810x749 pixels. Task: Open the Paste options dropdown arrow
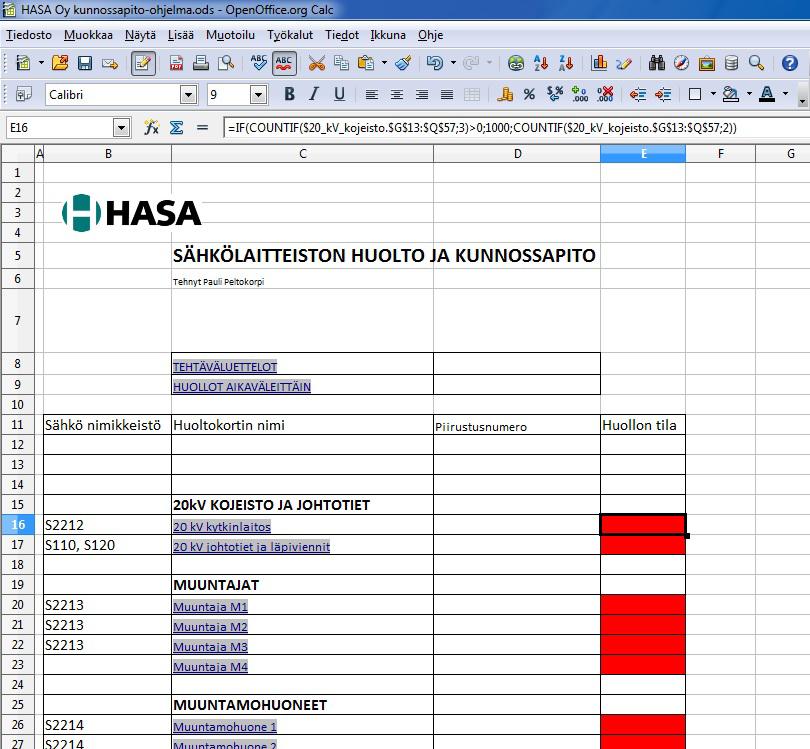(x=384, y=63)
